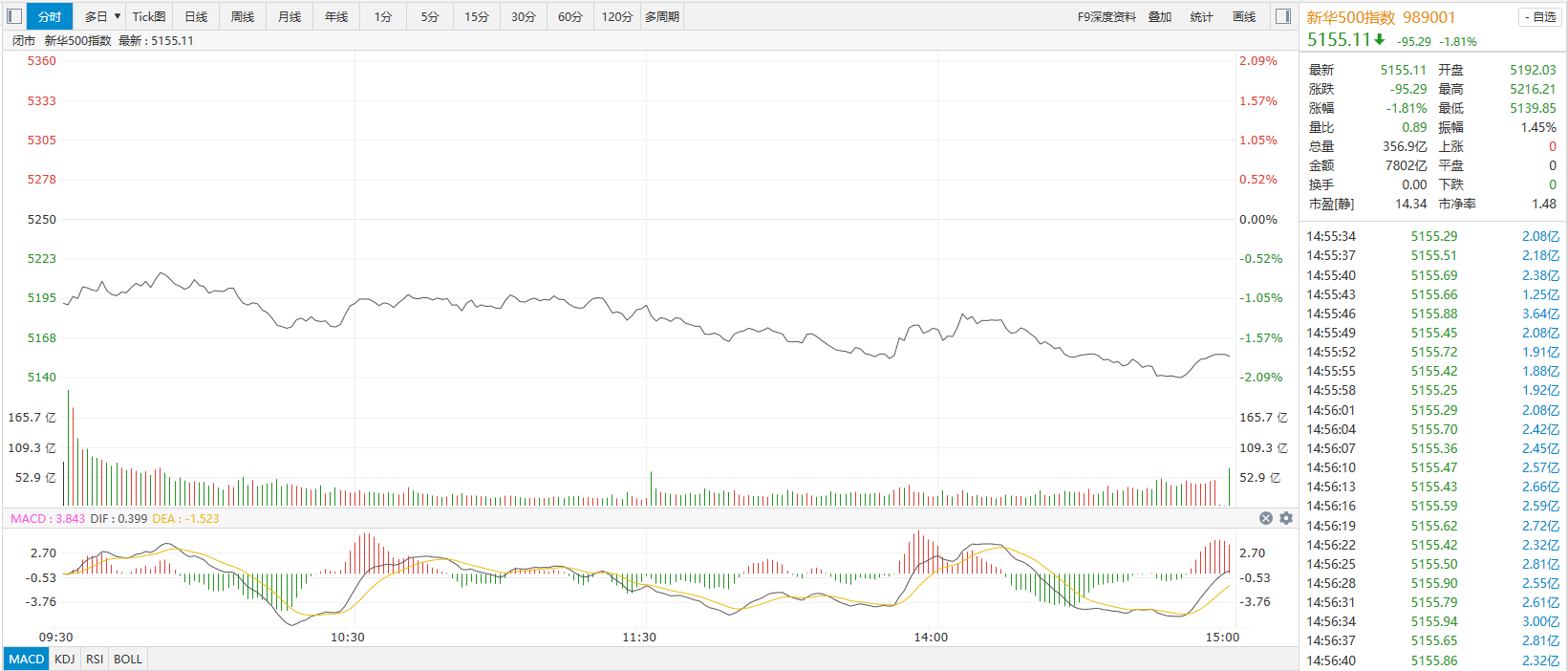Activate the 画线 drawing tool
Image resolution: width=1568 pixels, height=671 pixels.
coord(1244,16)
